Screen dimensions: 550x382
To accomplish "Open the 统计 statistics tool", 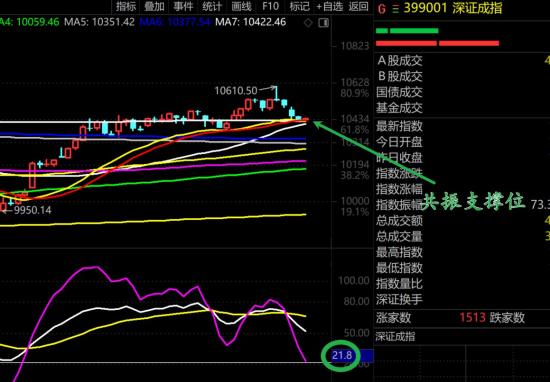I will tap(212, 6).
